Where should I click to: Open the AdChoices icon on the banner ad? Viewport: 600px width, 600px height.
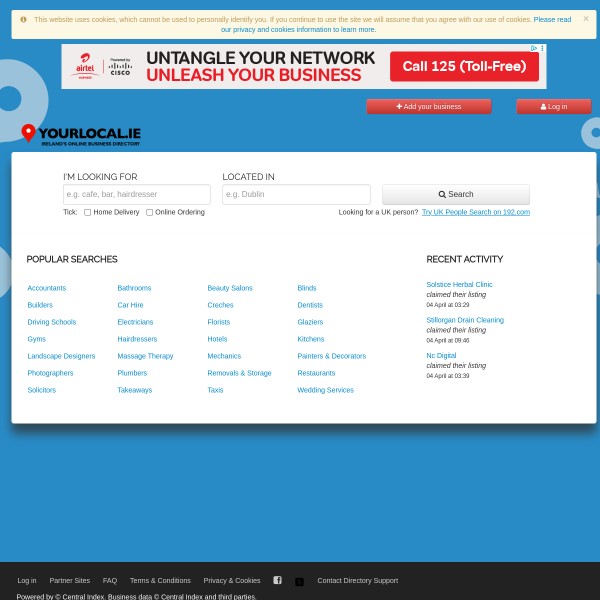pyautogui.click(x=534, y=48)
